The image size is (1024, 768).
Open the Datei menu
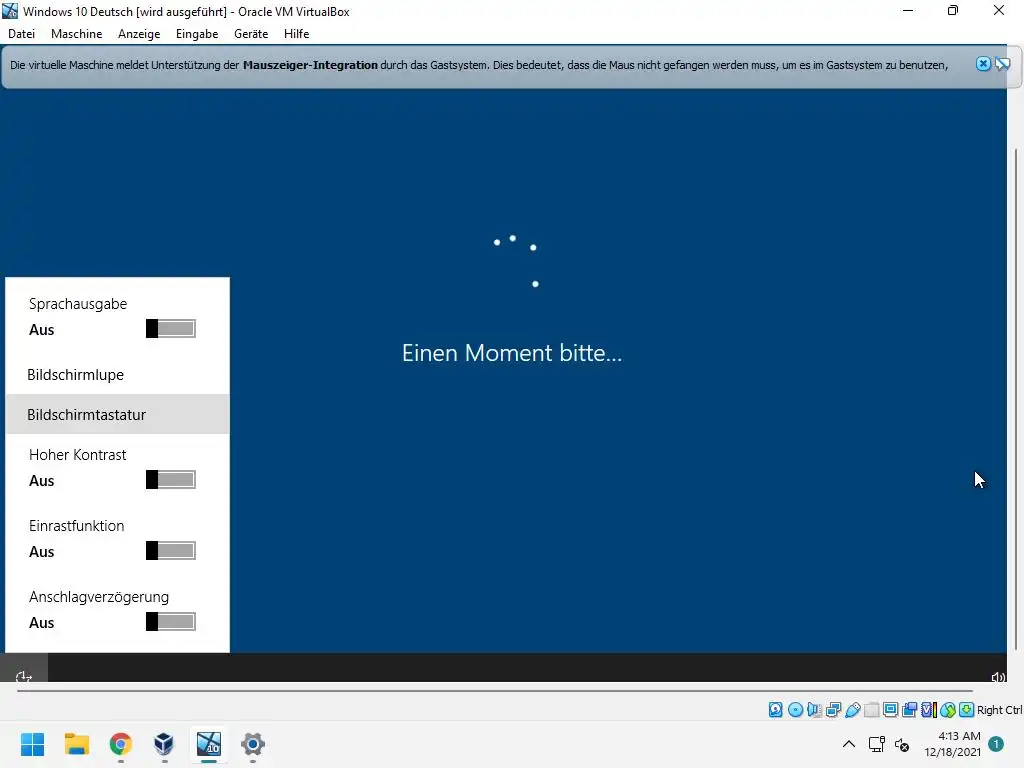pos(22,34)
